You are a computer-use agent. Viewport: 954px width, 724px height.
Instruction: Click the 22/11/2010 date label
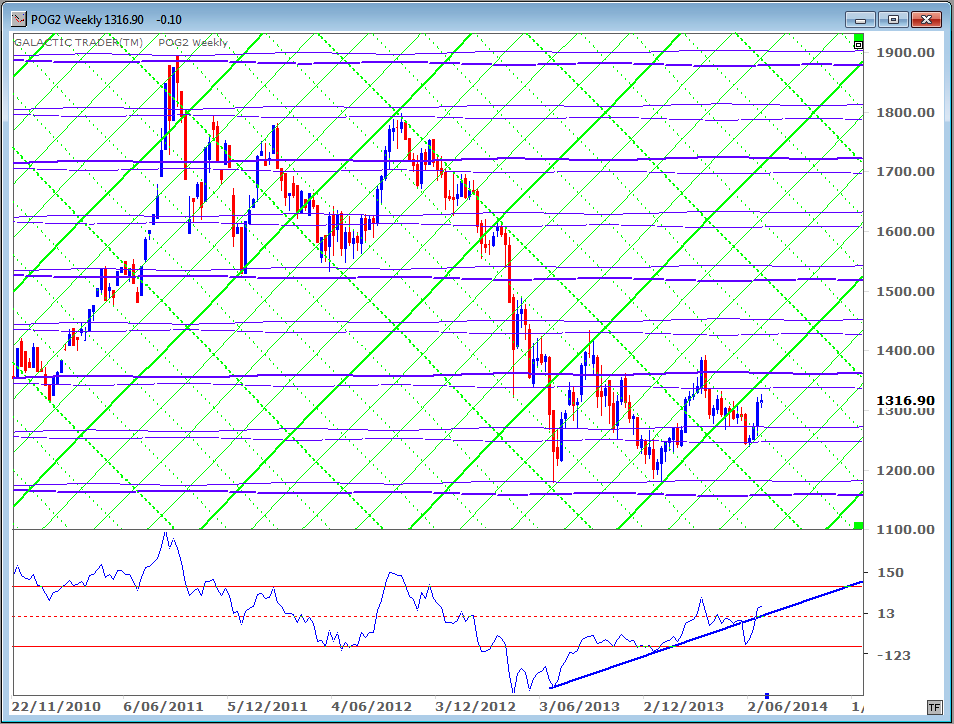56,707
